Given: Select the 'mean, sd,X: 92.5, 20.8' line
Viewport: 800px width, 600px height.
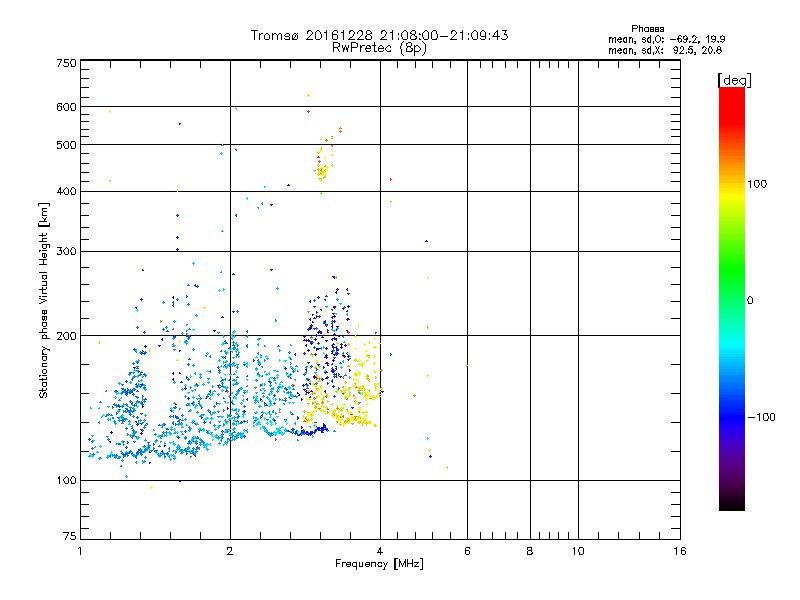Looking at the screenshot, I should point(665,50).
